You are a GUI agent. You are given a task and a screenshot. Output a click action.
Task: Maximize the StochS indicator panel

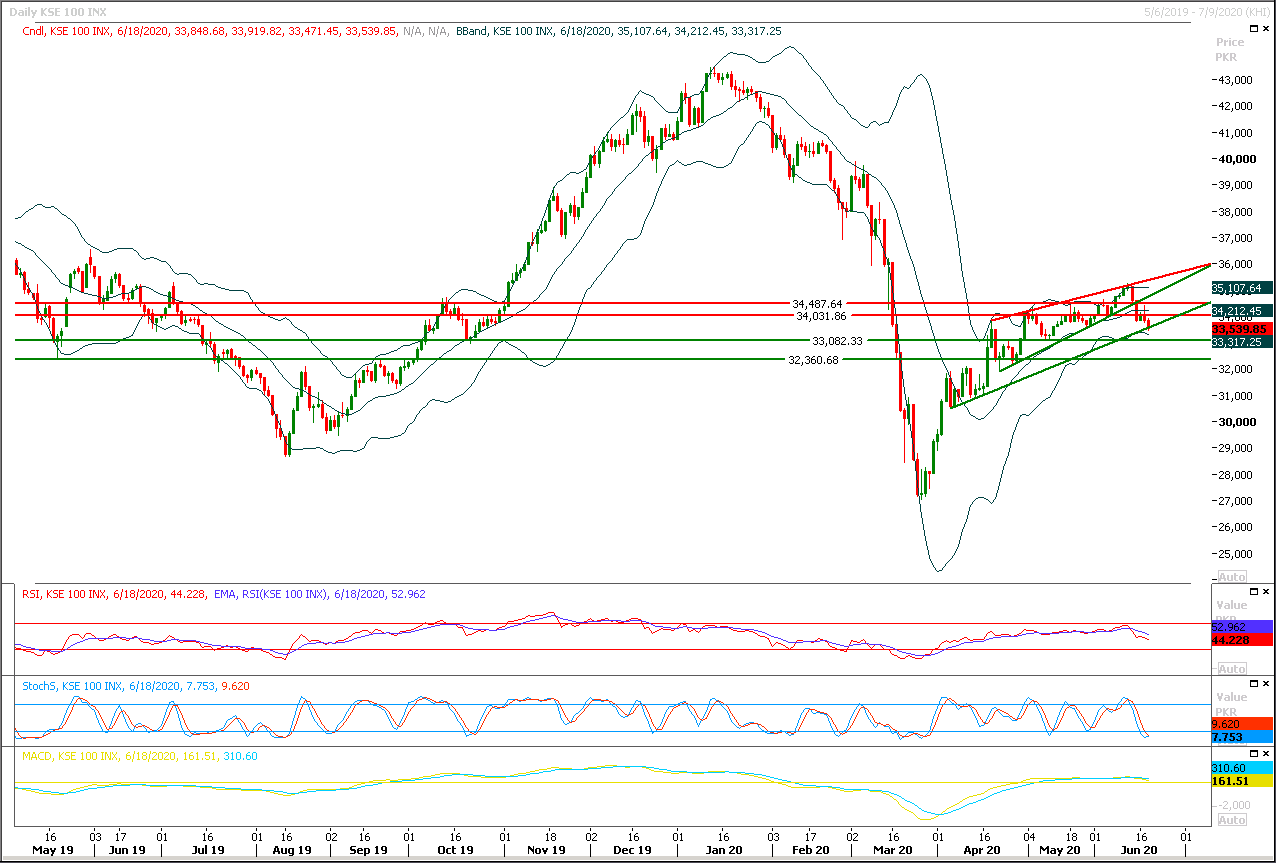point(1253,685)
